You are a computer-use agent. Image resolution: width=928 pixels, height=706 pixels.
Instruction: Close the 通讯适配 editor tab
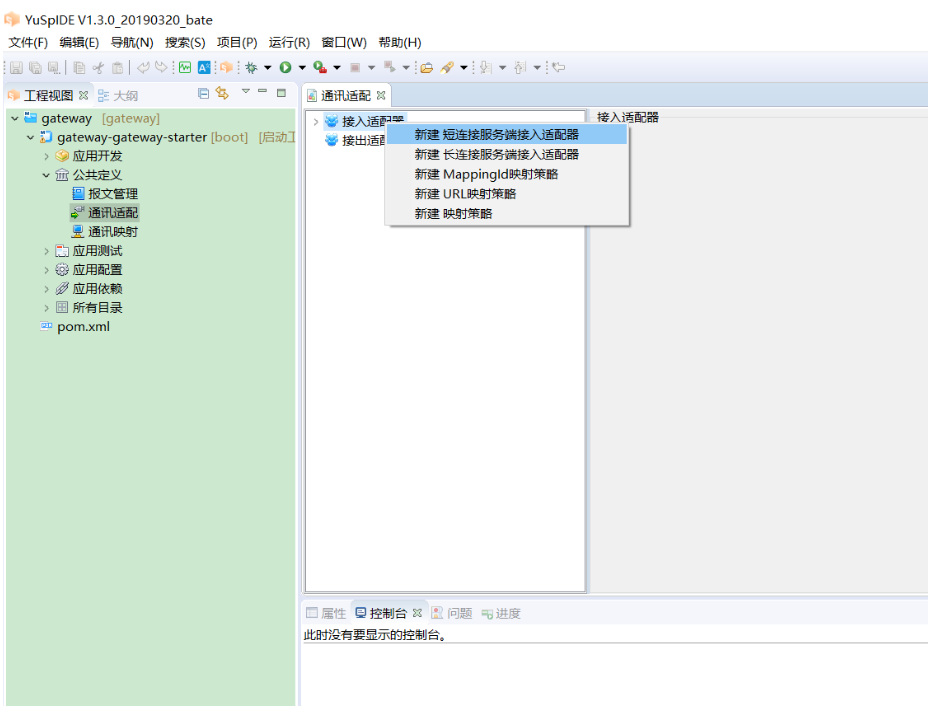pyautogui.click(x=381, y=96)
